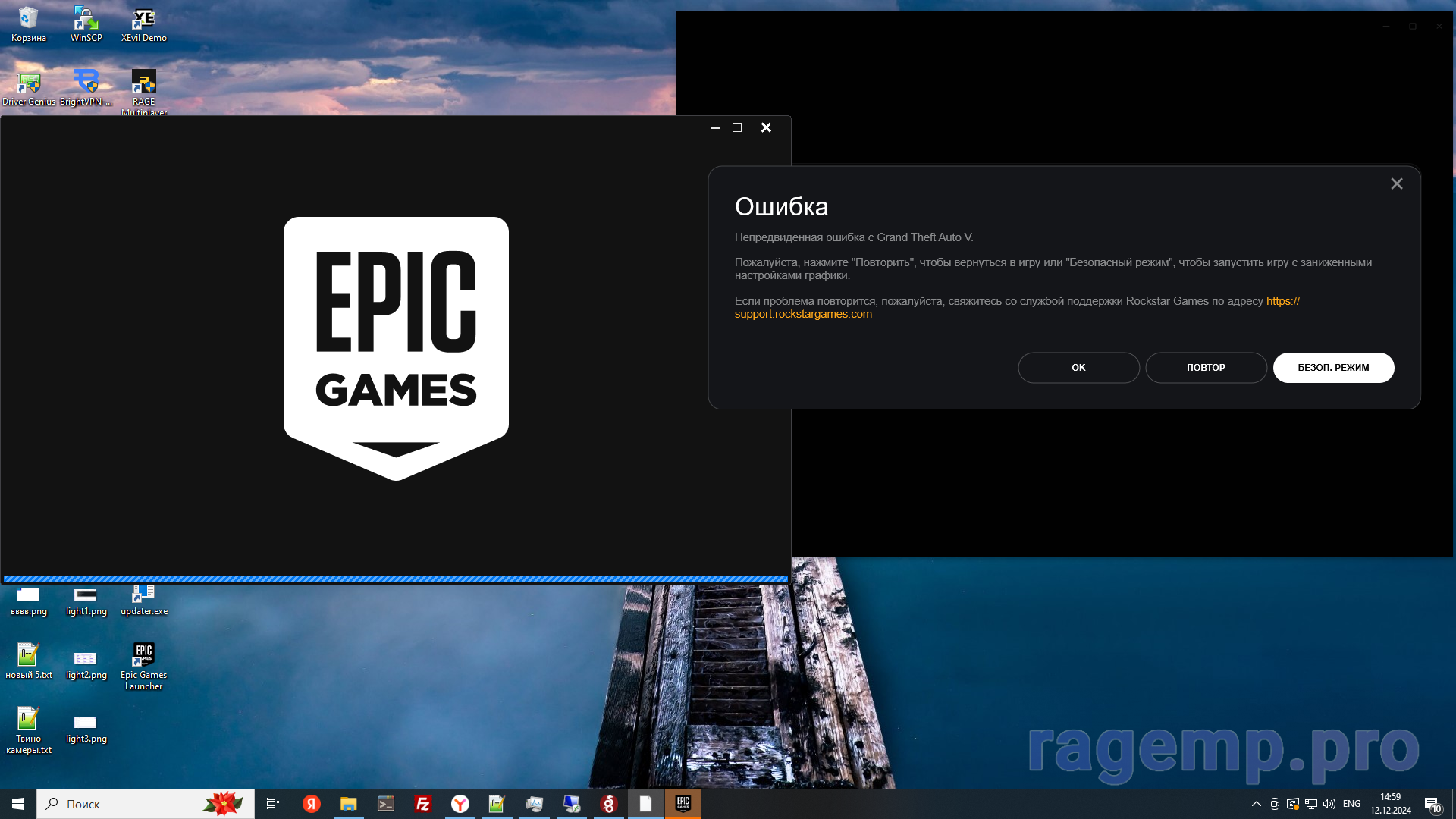Image resolution: width=1456 pixels, height=819 pixels.
Task: Launch safe mode with БЕЗОП. РЕЖИМ button
Action: 1333,368
